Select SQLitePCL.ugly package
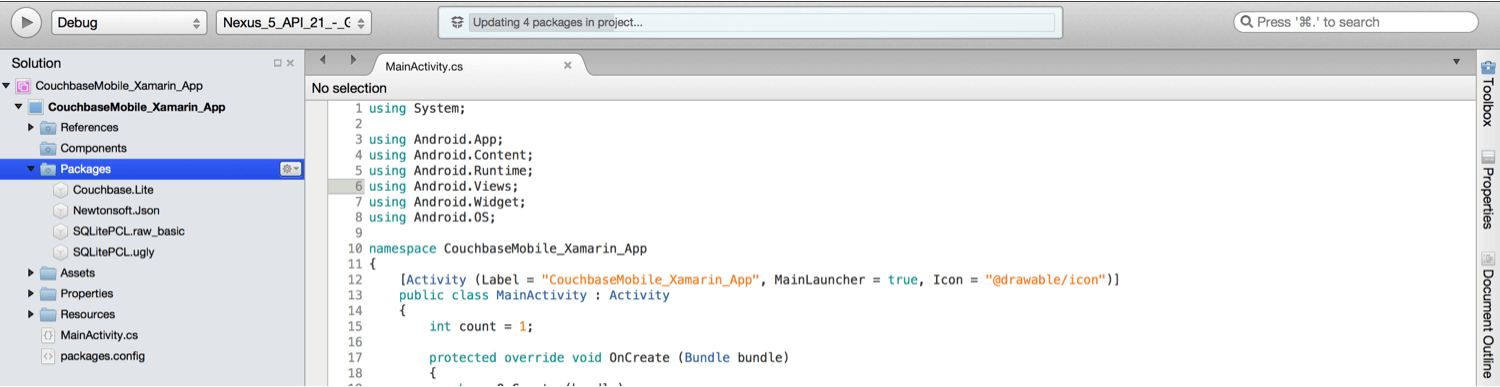 pos(114,252)
